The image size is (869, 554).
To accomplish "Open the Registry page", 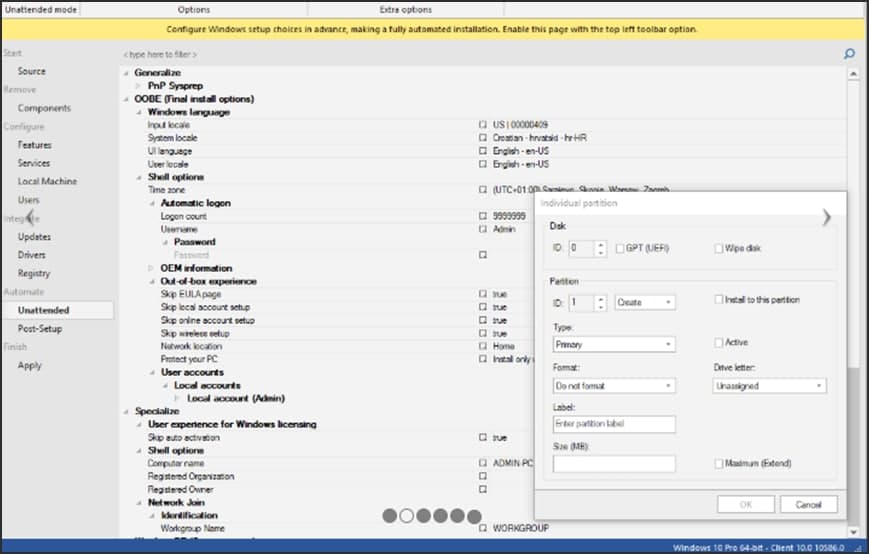I will [34, 273].
